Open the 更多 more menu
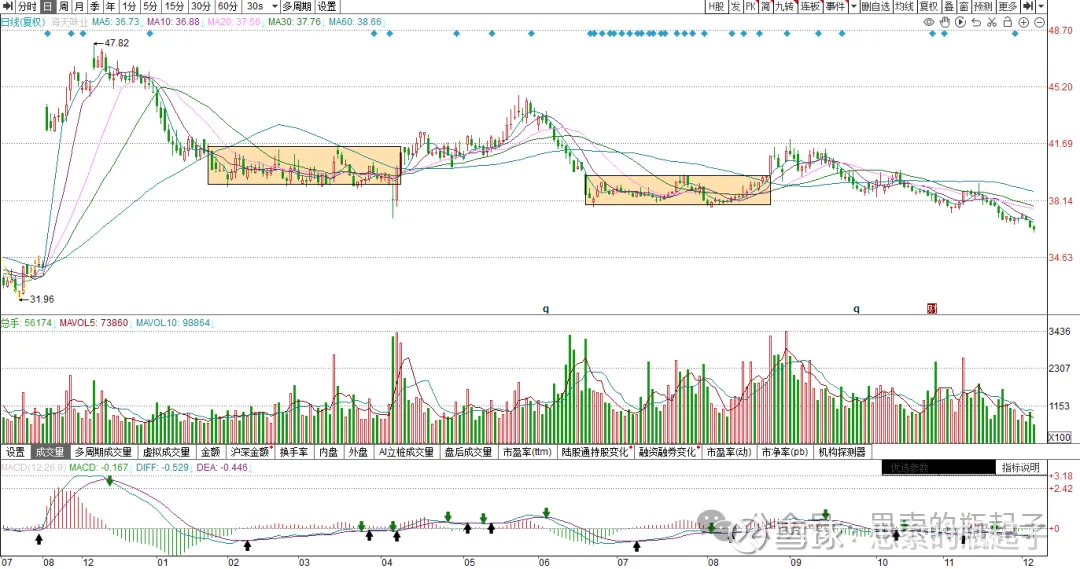 tap(1007, 6)
